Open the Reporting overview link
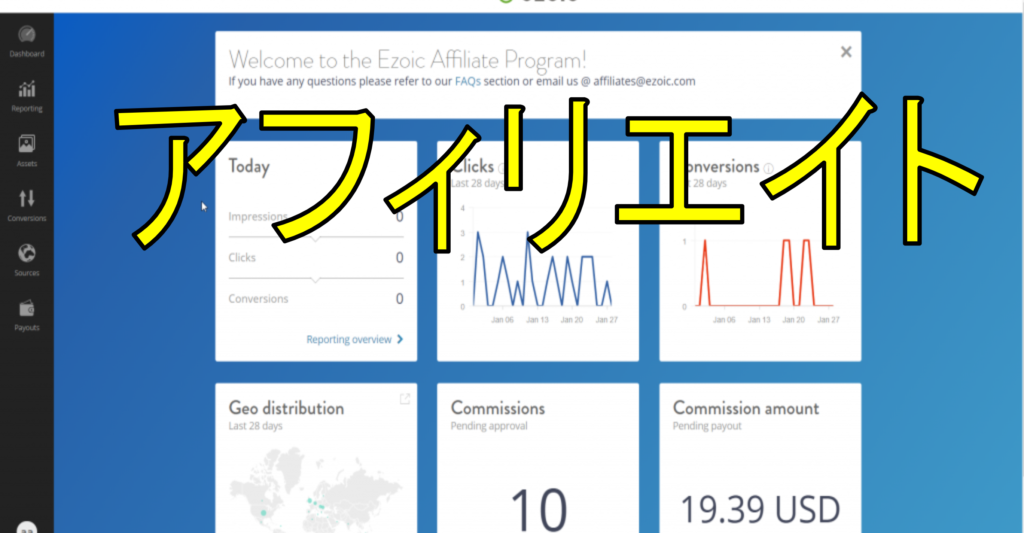The width and height of the screenshot is (1024, 533). point(349,340)
